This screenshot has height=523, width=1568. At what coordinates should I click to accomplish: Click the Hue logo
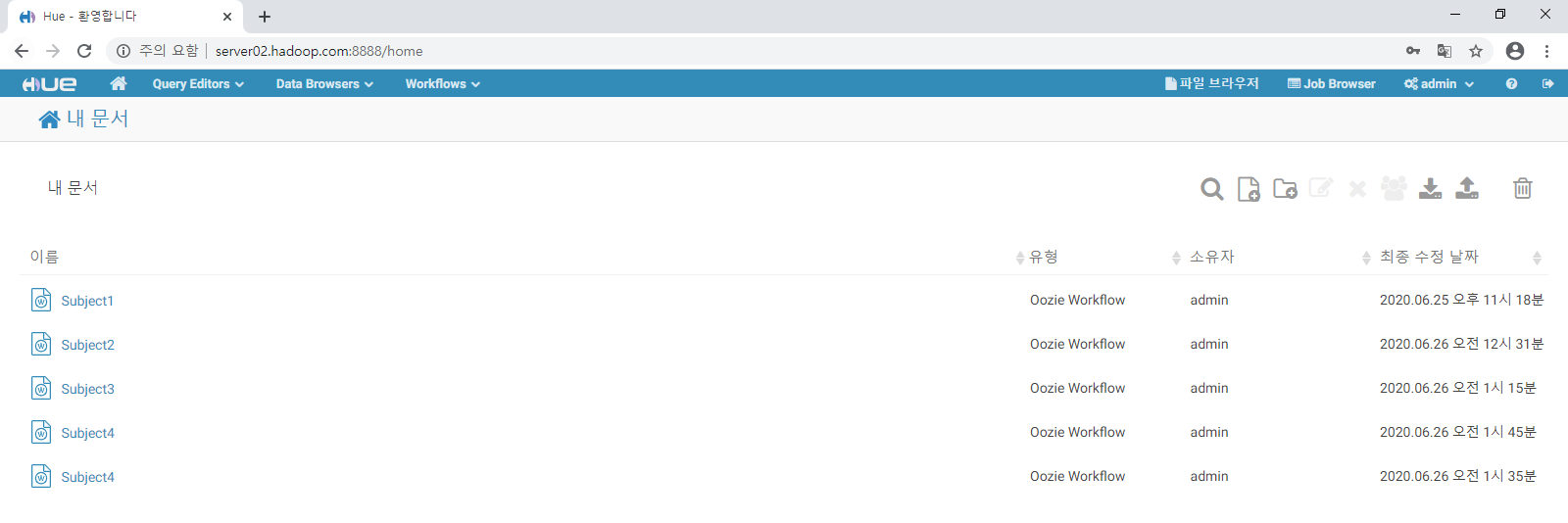(49, 84)
